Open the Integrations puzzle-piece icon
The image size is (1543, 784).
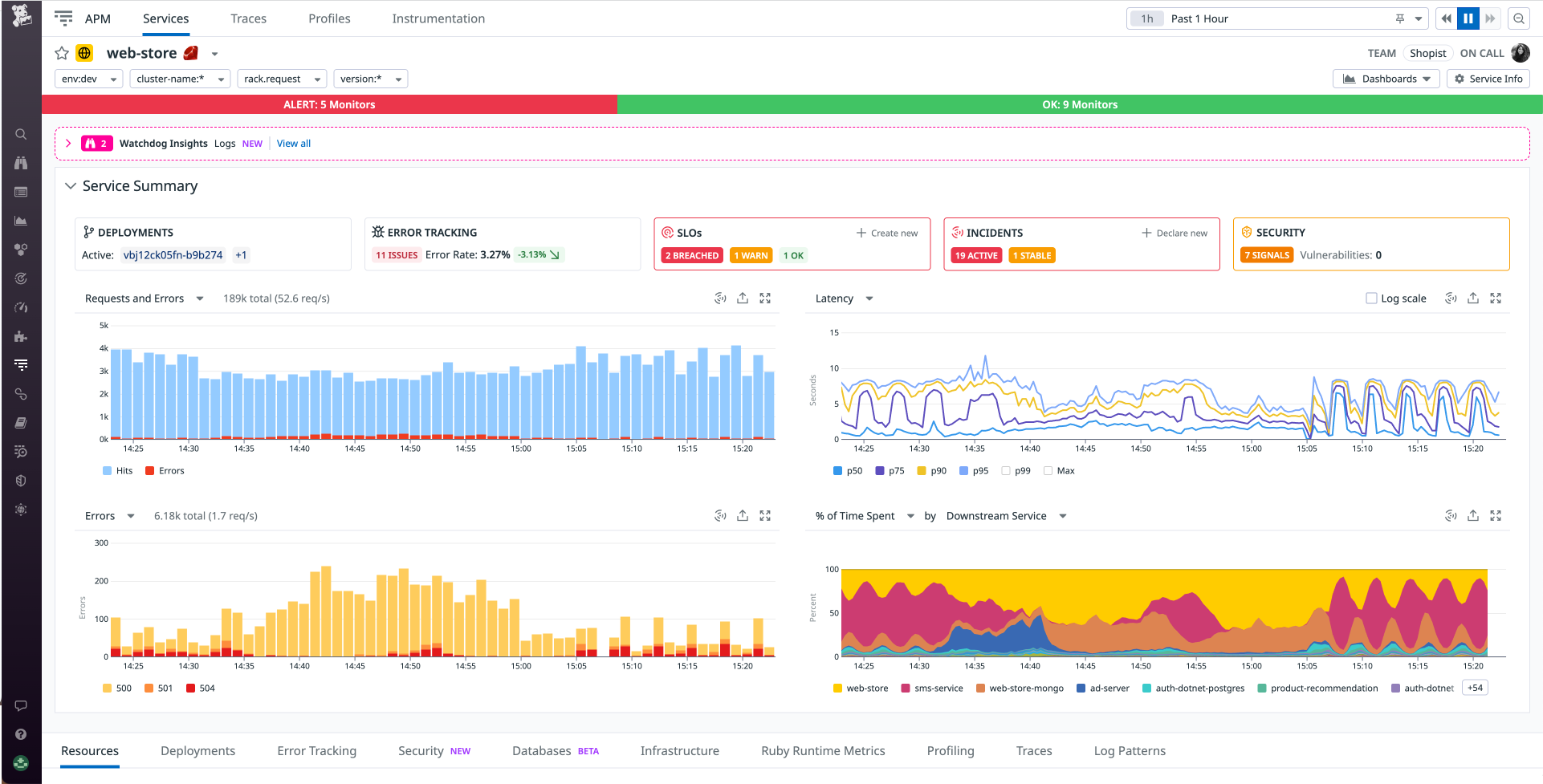(x=21, y=336)
